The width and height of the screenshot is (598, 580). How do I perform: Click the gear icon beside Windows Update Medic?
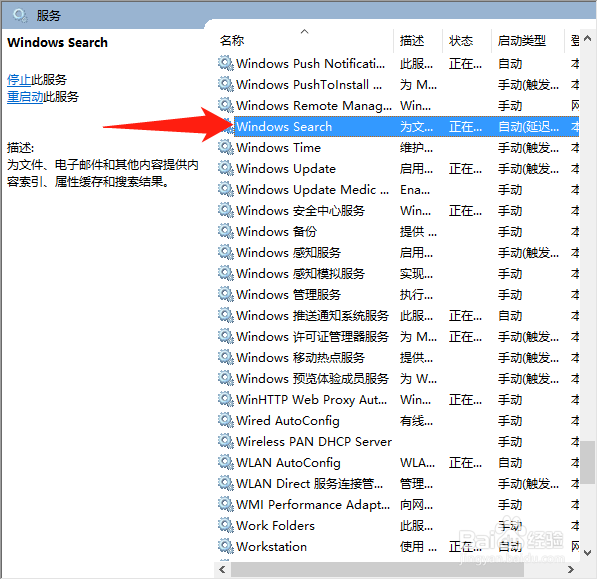pos(225,189)
